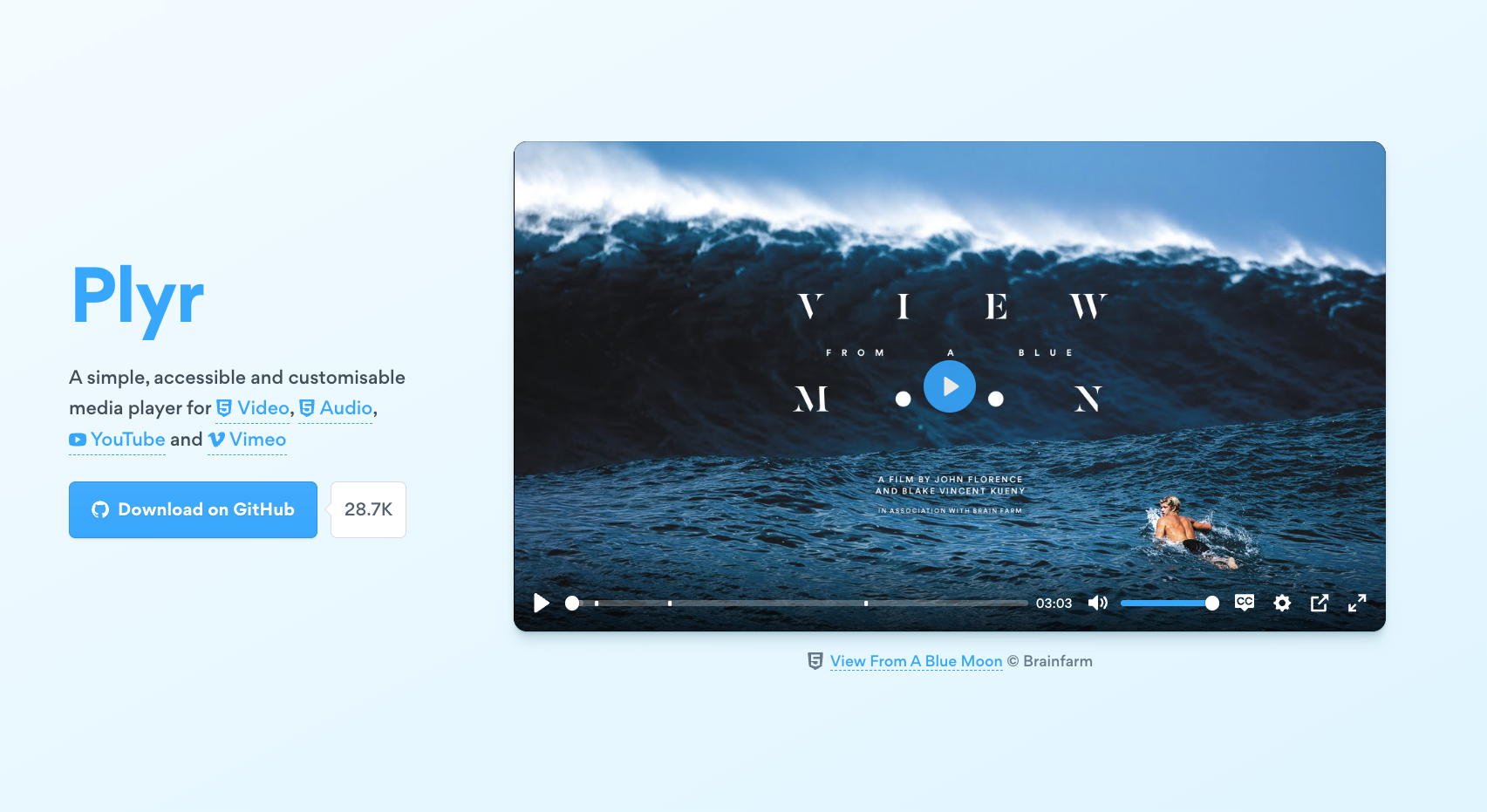
Task: Click the volume slider track
Action: 1170,603
